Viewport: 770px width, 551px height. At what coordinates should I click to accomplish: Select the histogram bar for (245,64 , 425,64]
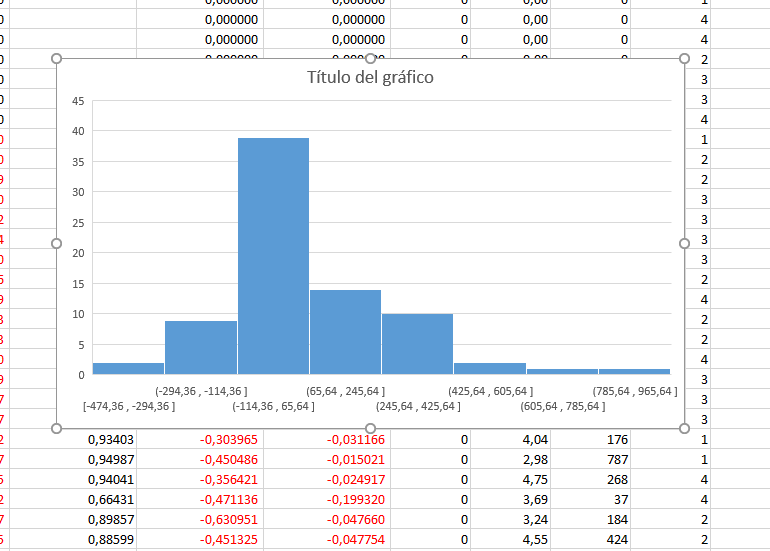[x=417, y=344]
